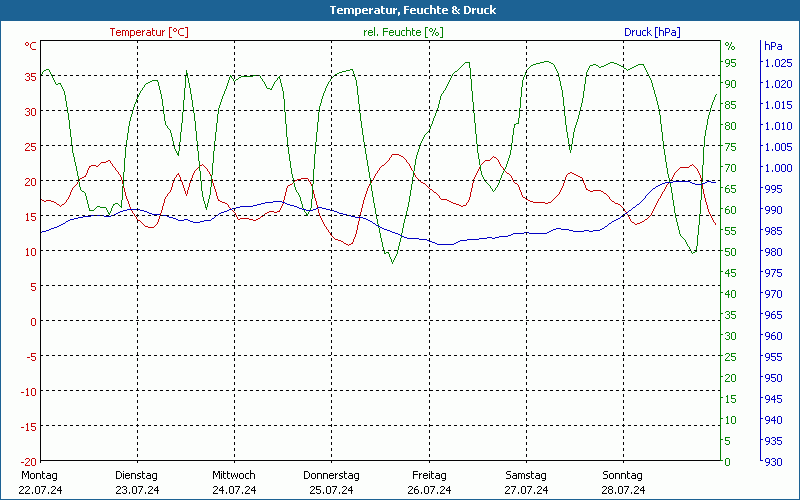Screen dimensions: 800x500
Task: Click the date '23.07.24'
Action: point(137,490)
